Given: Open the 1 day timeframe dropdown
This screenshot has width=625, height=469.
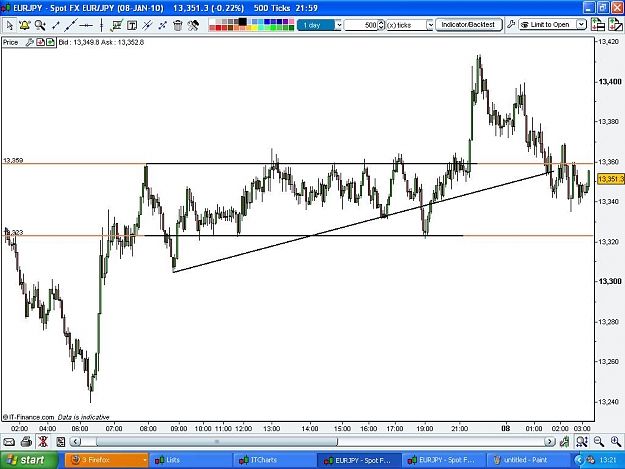Looking at the screenshot, I should coord(338,25).
